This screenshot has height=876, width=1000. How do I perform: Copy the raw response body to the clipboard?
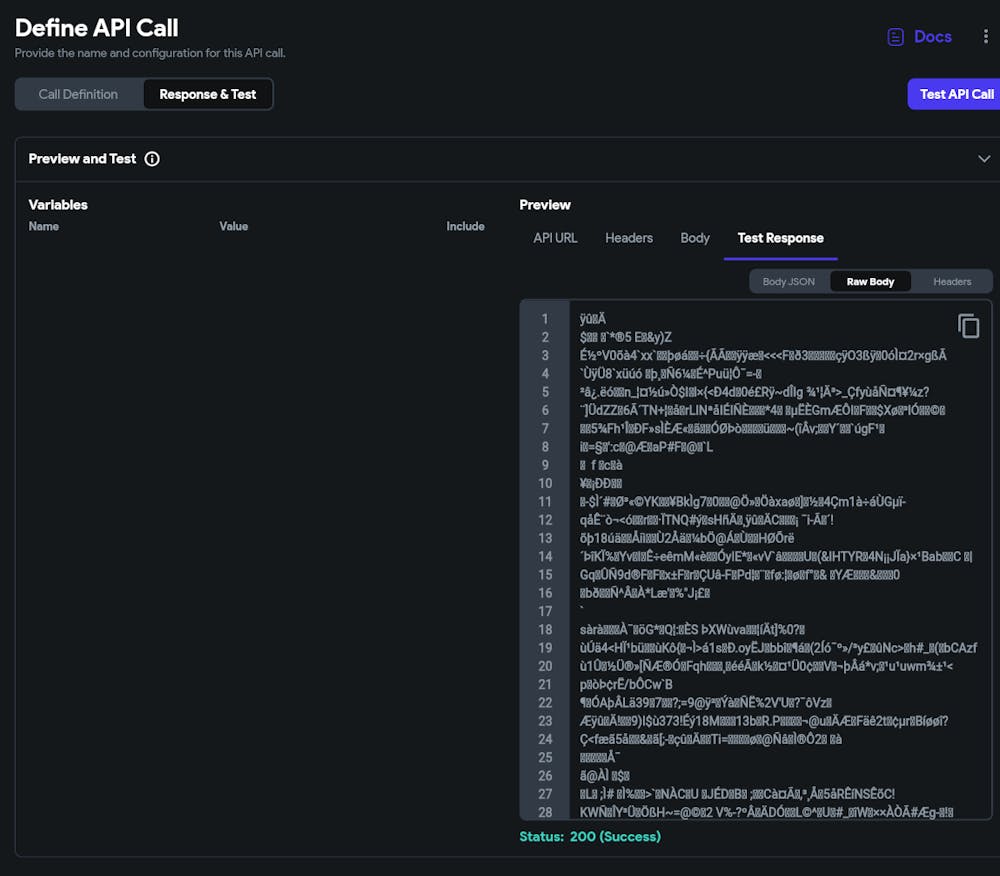968,326
